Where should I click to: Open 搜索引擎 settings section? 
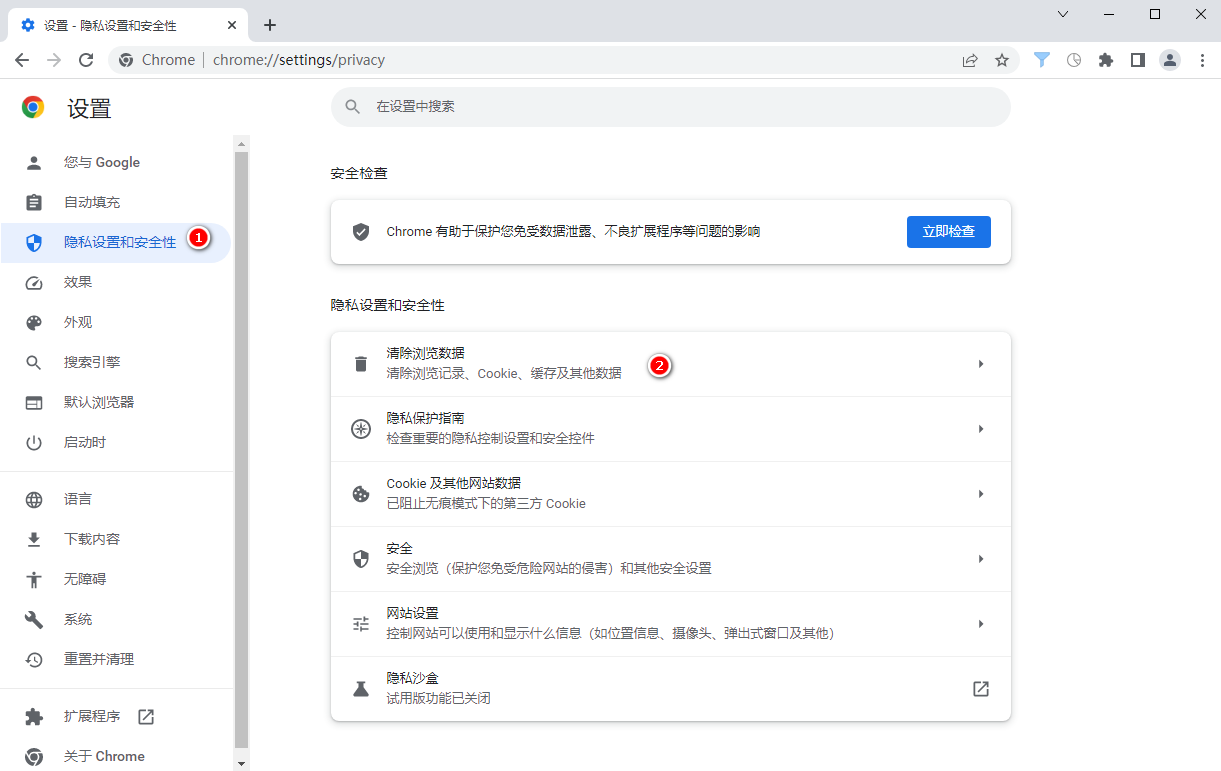[116, 362]
